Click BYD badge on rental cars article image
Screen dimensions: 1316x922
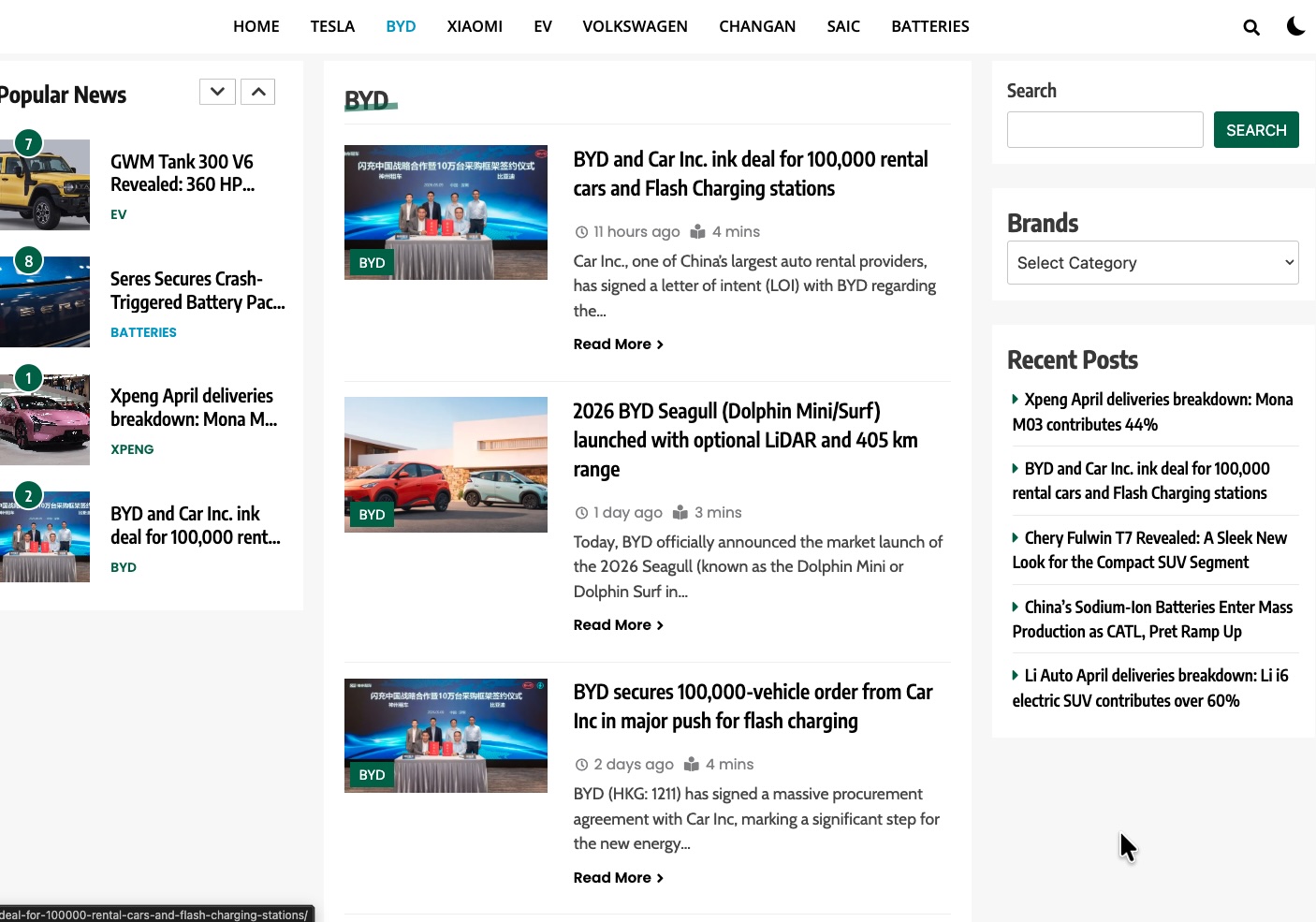tap(372, 263)
